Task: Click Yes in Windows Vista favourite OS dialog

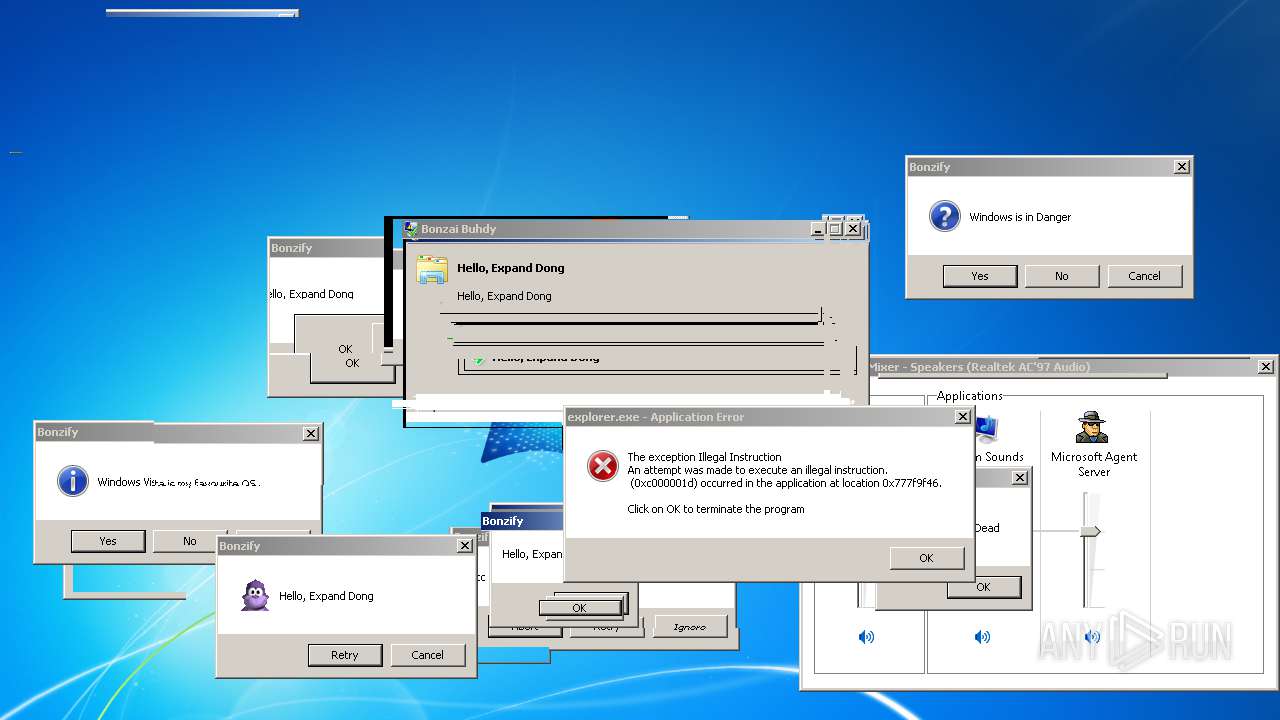Action: tap(108, 541)
